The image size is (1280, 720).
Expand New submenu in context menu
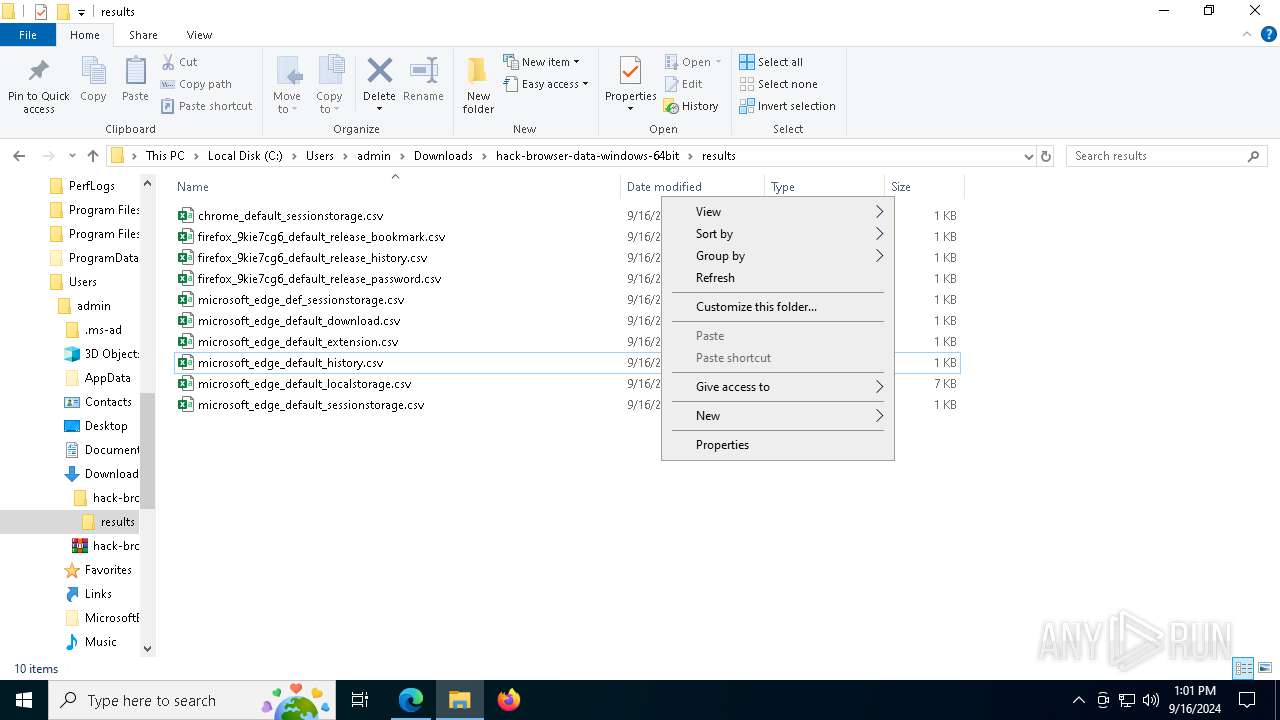(778, 416)
